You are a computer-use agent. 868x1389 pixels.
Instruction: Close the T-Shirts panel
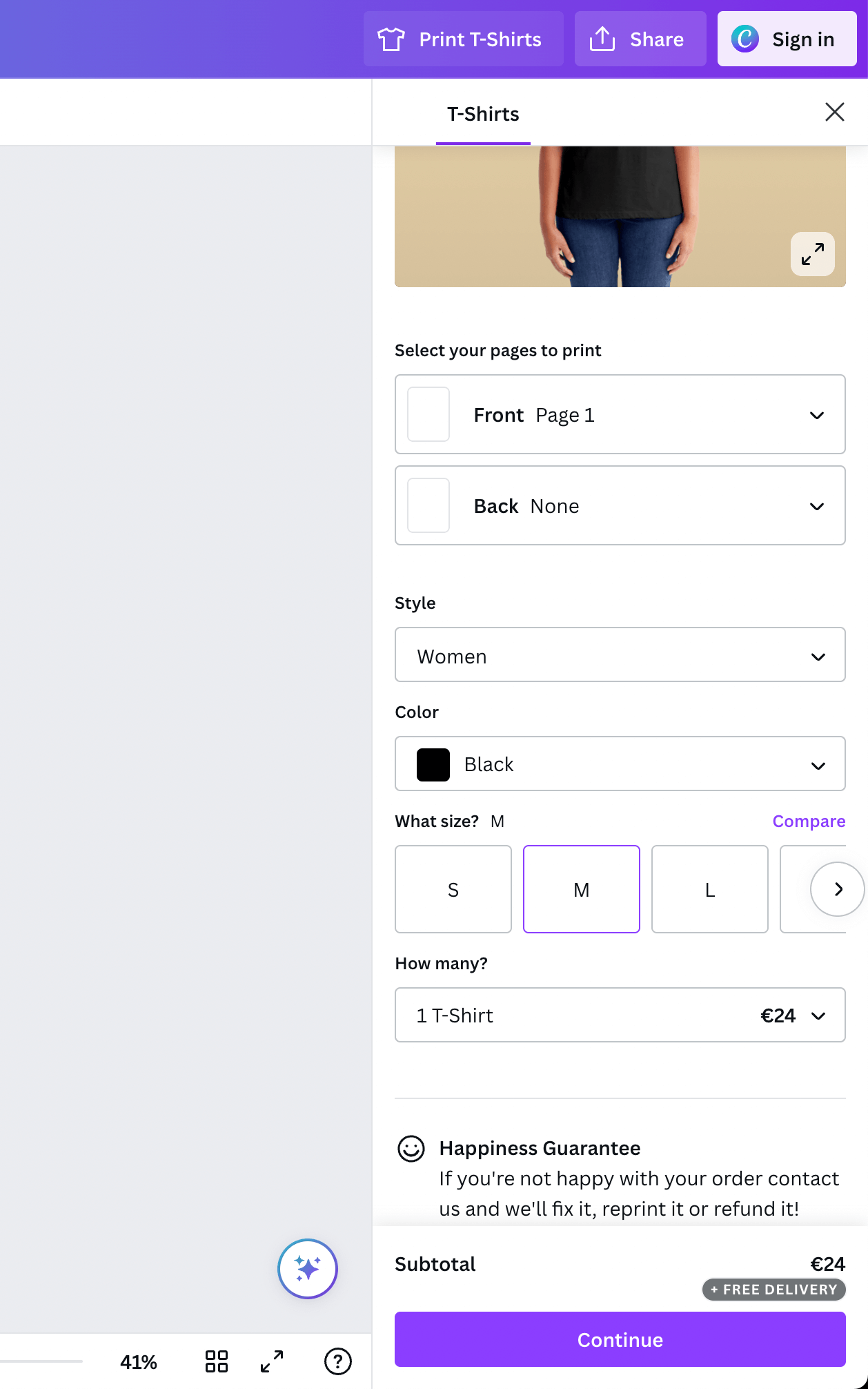(x=834, y=112)
